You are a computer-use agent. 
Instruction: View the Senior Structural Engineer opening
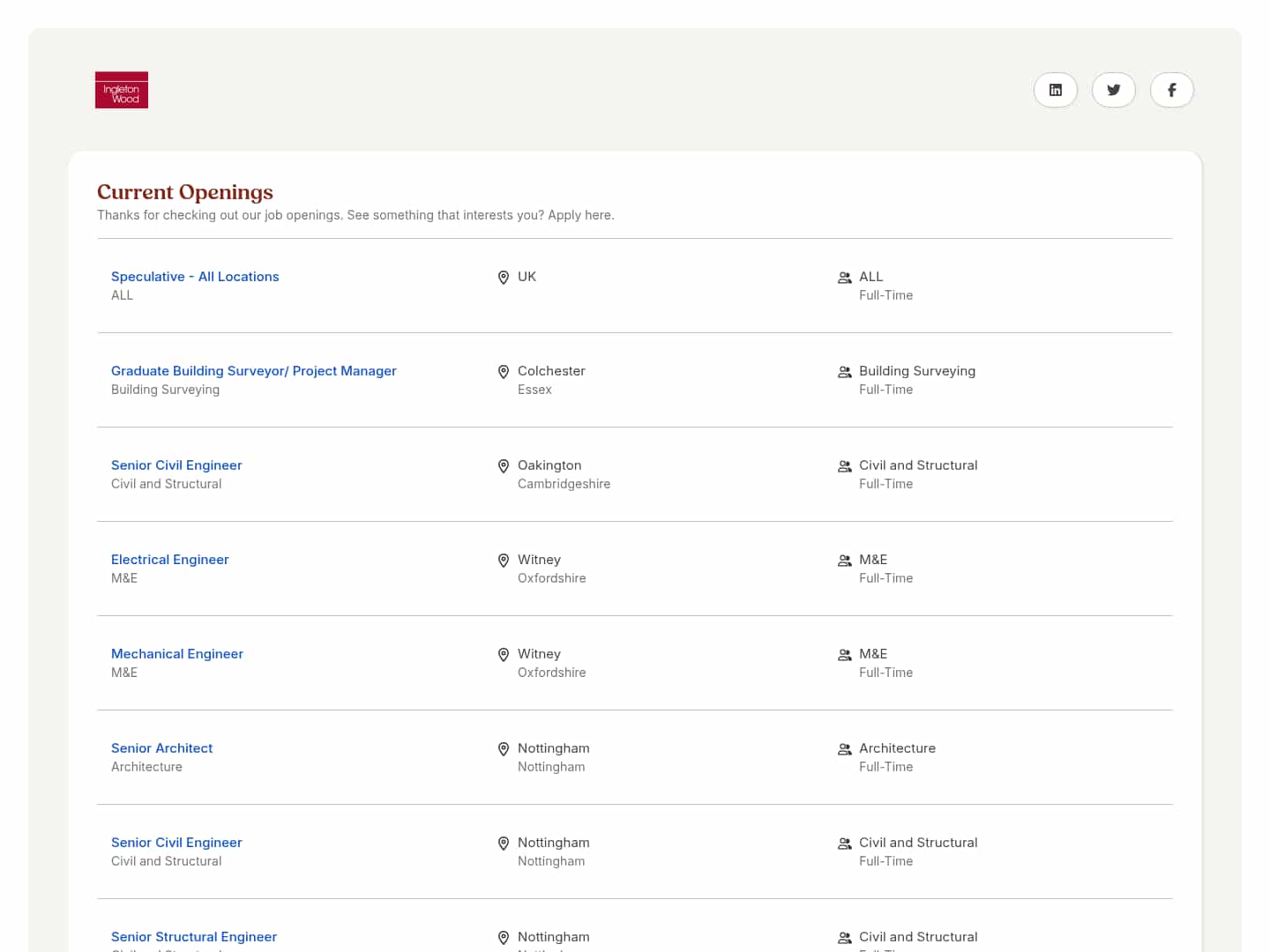pyautogui.click(x=194, y=937)
